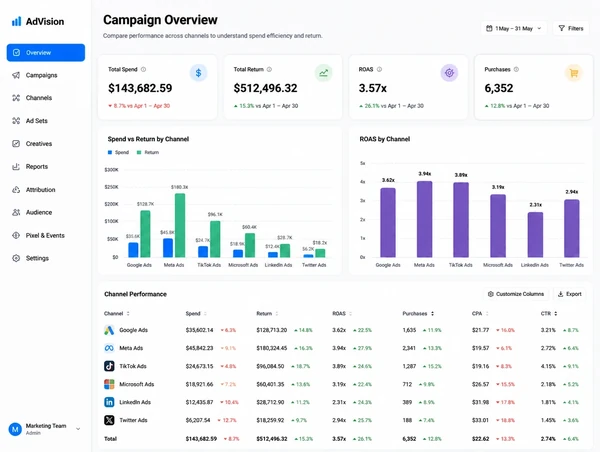This screenshot has width=600, height=452.
Task: Open the Campaigns sidebar item
Action: pos(46,75)
